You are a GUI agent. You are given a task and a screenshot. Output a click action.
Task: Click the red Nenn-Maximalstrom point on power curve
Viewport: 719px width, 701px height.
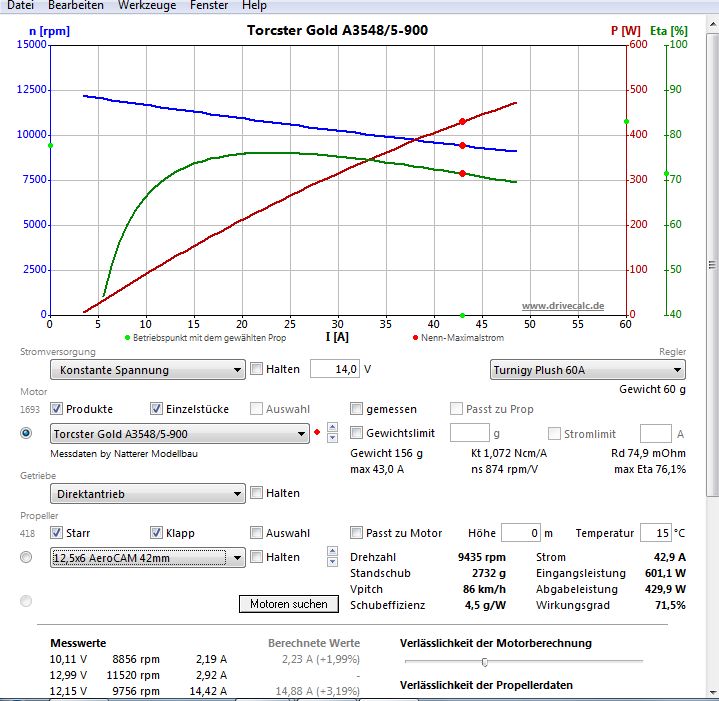pyautogui.click(x=462, y=121)
